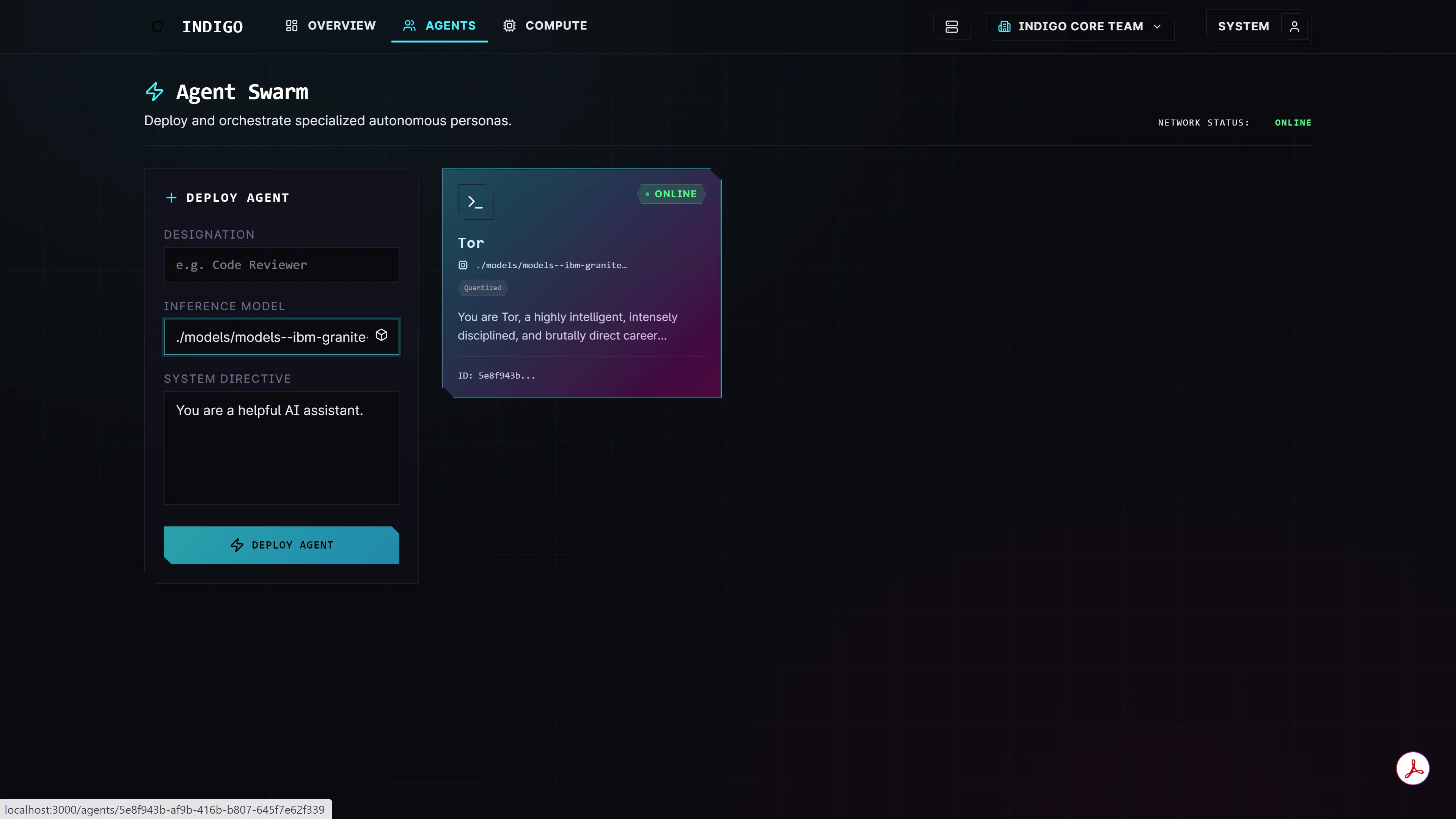The image size is (1456, 819).
Task: Click the INDIGO brand name
Action: tap(212, 27)
